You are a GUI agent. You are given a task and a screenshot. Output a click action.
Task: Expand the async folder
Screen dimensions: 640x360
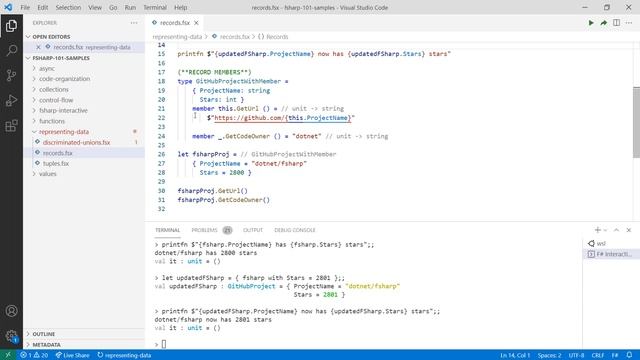pyautogui.click(x=47, y=69)
